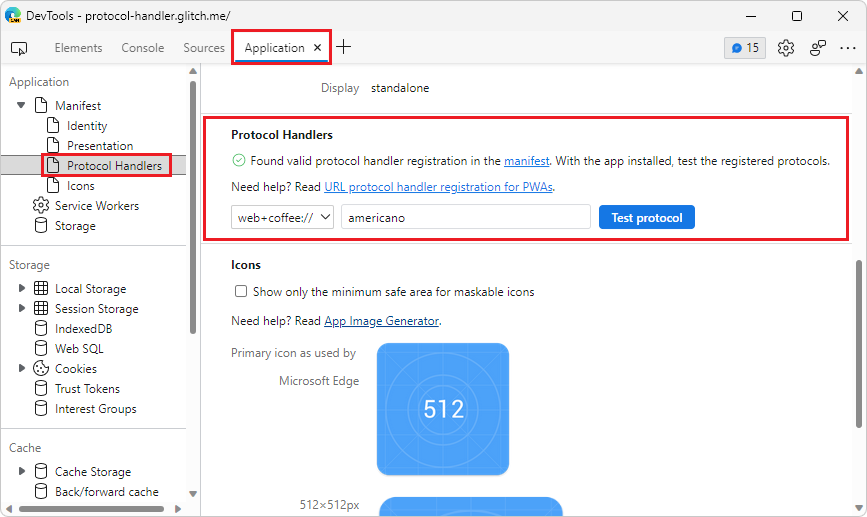The width and height of the screenshot is (867, 517).
Task: Select Service Workers in the sidebar
Action: 97,206
